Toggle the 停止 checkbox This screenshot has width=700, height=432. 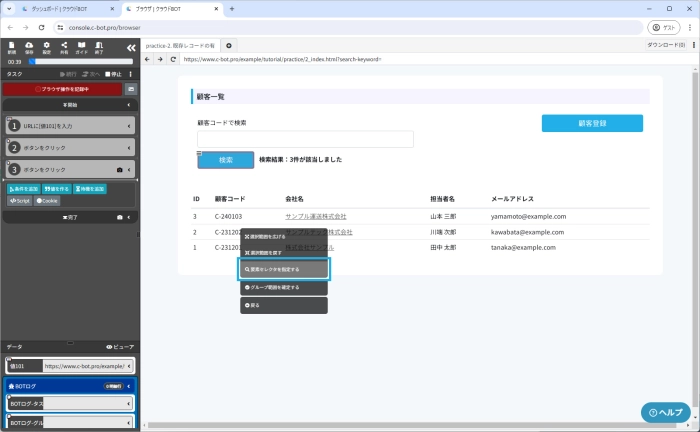click(x=107, y=73)
